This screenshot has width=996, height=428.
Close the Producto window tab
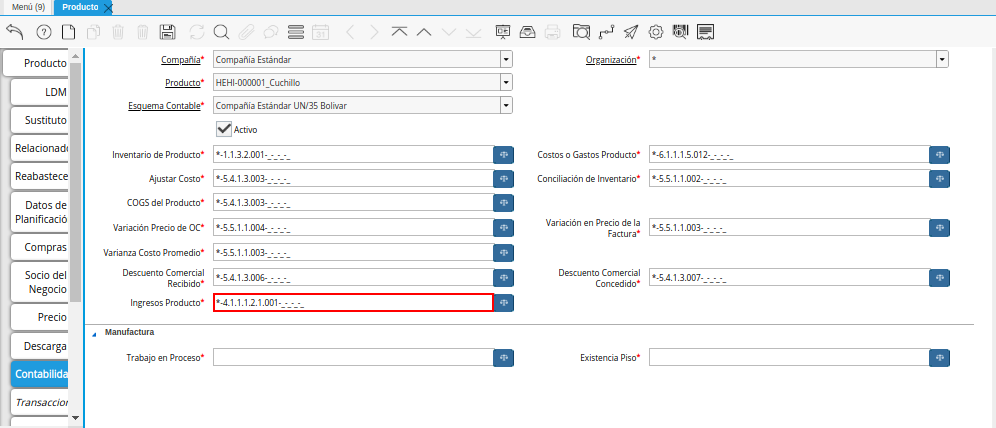pyautogui.click(x=108, y=8)
